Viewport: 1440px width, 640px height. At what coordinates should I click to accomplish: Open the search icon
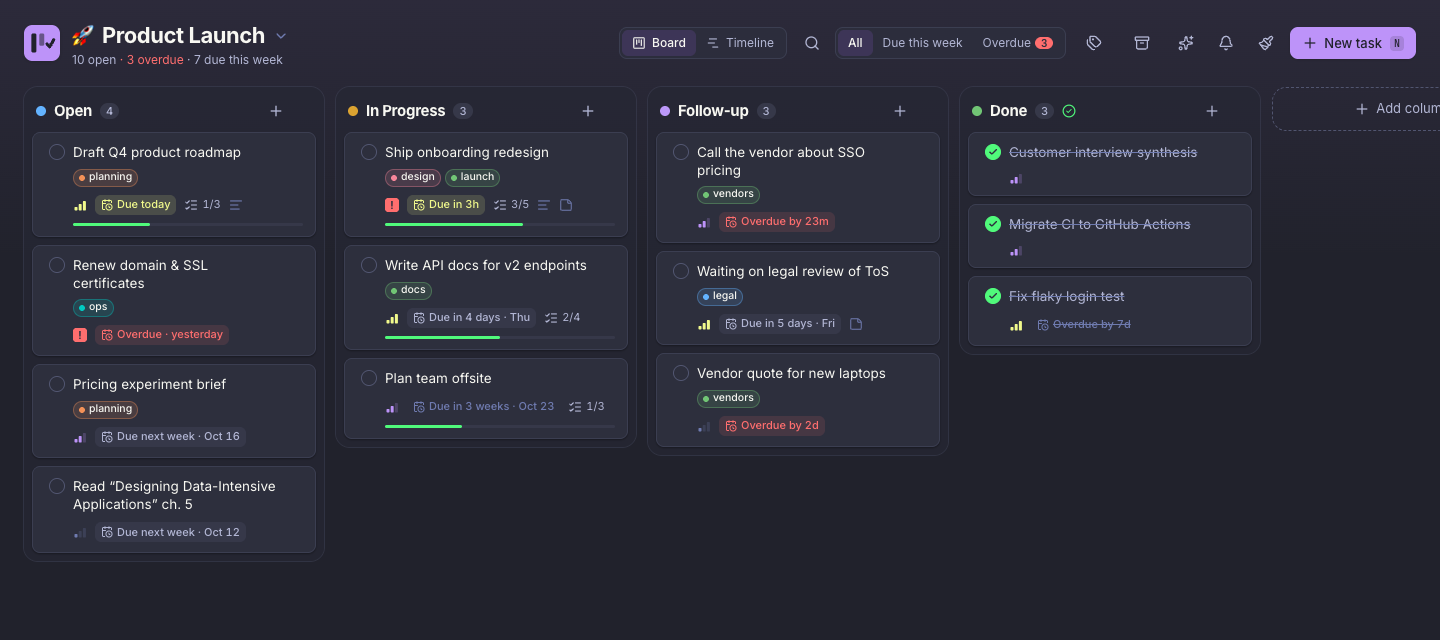(812, 43)
